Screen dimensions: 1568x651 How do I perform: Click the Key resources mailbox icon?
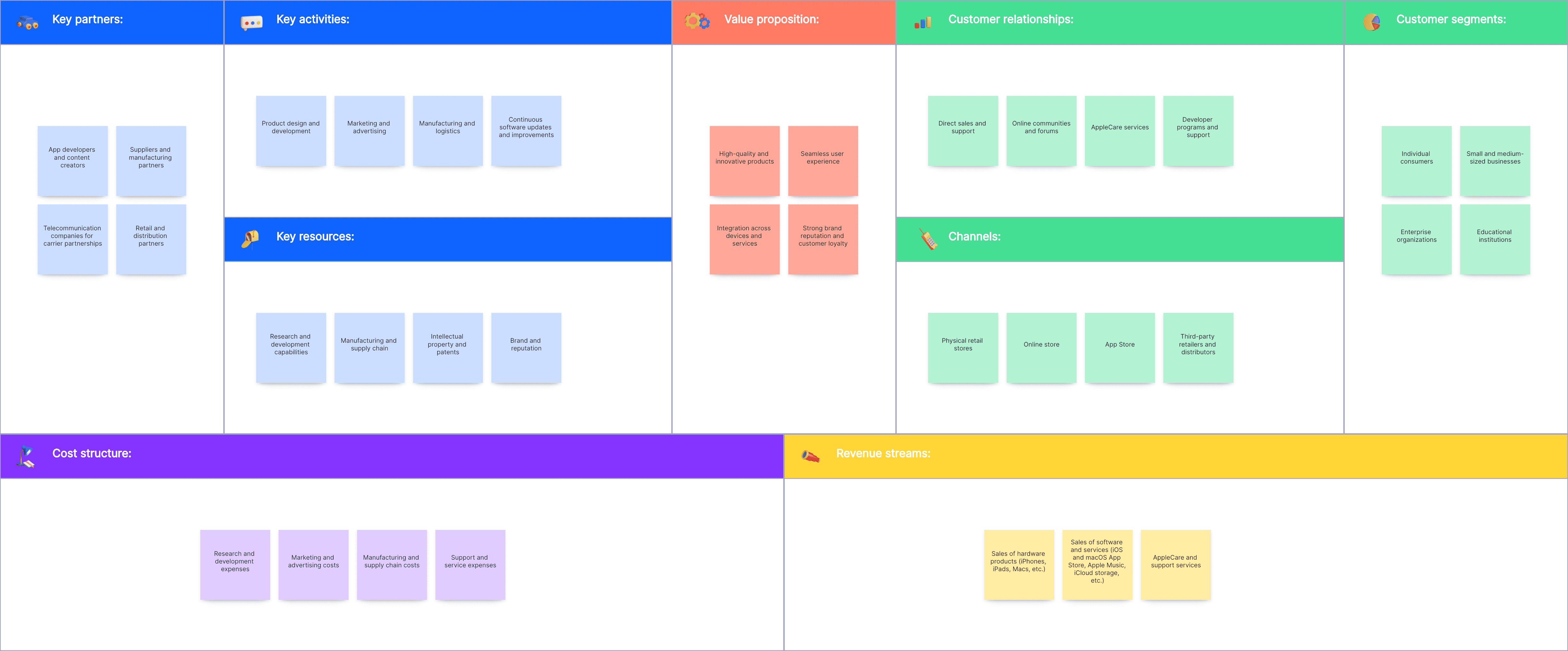pos(250,239)
